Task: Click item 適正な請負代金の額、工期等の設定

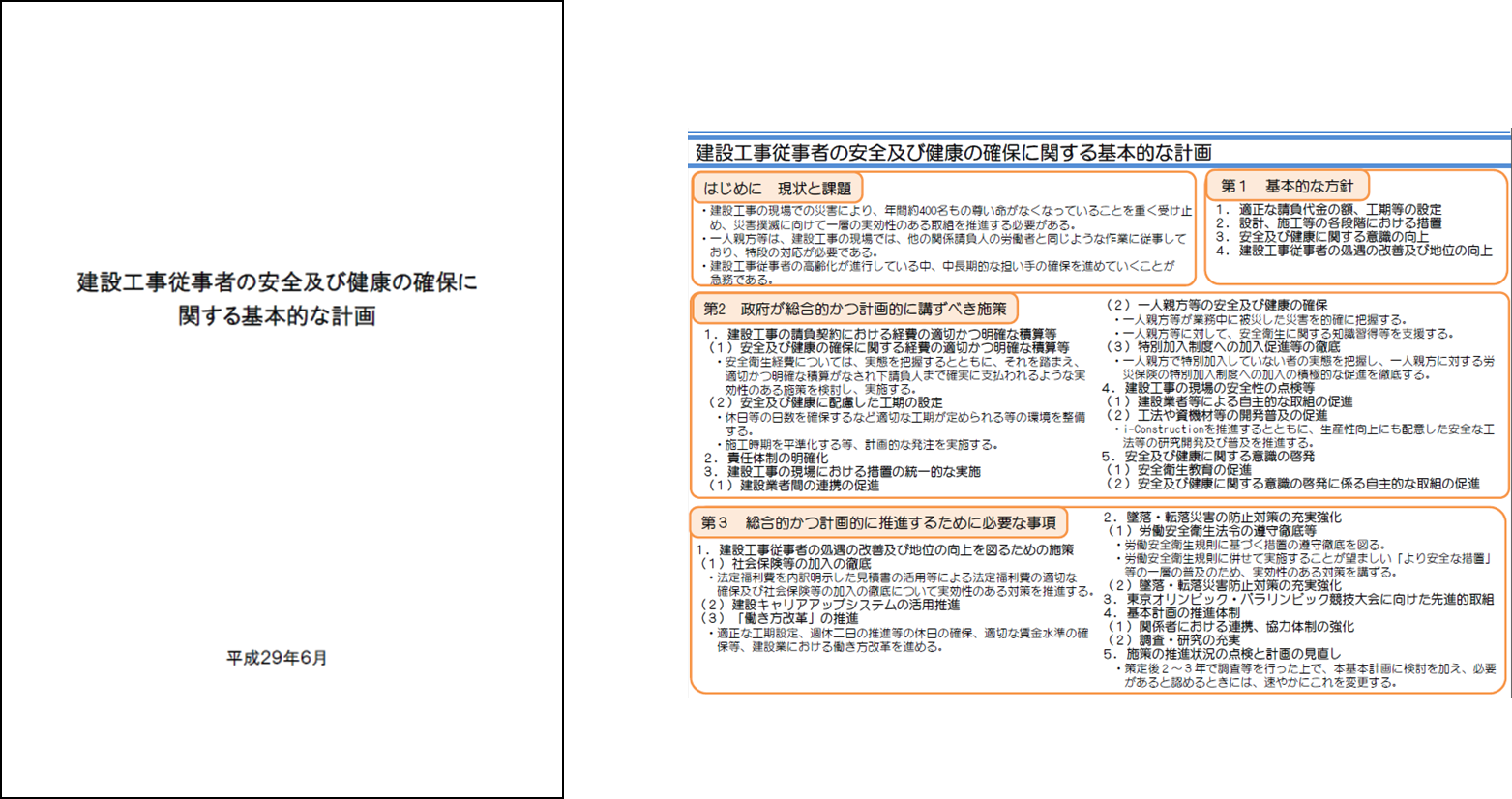Action: point(1340,209)
